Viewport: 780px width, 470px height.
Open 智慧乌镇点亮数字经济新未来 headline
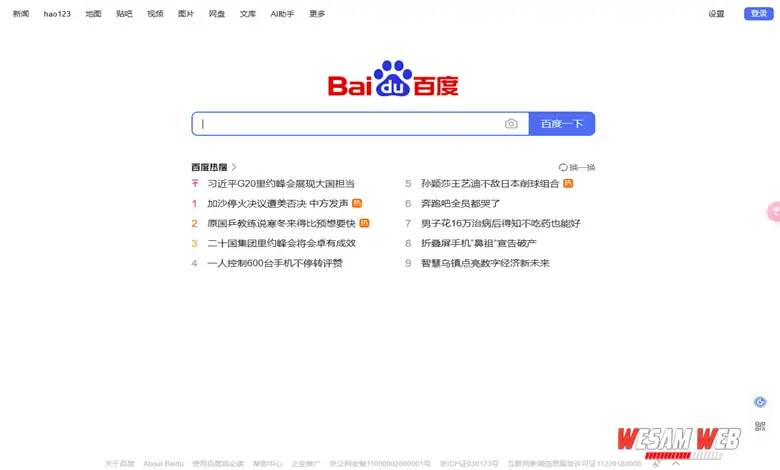pyautogui.click(x=486, y=263)
